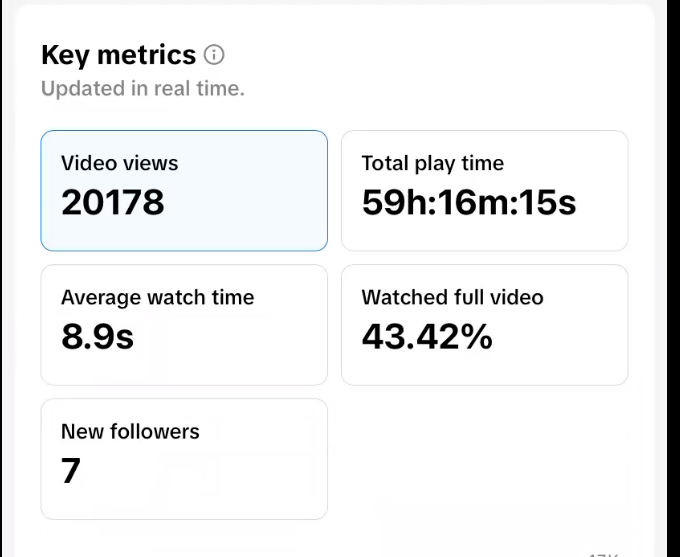Click the new followers count 7

coord(70,471)
